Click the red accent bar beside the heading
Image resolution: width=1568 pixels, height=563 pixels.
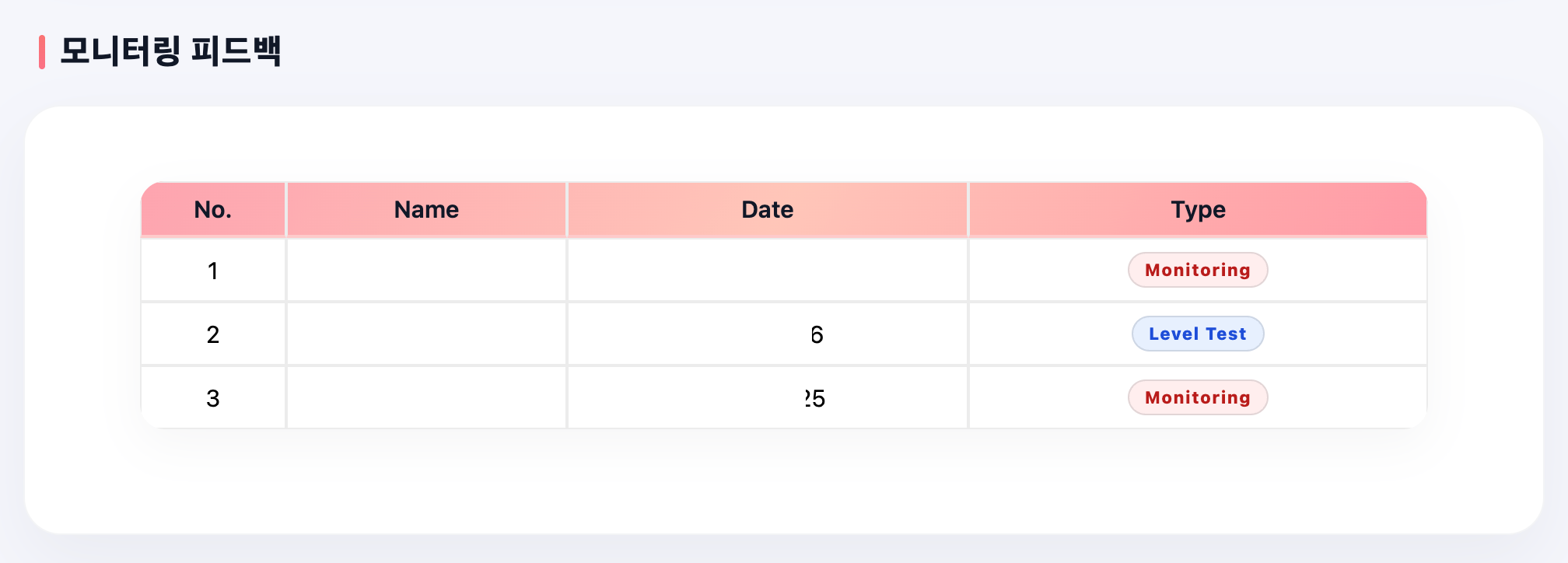click(42, 52)
